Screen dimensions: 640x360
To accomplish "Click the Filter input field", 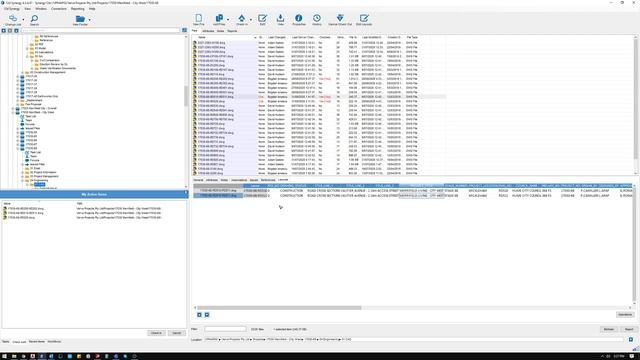I will (x=225, y=329).
